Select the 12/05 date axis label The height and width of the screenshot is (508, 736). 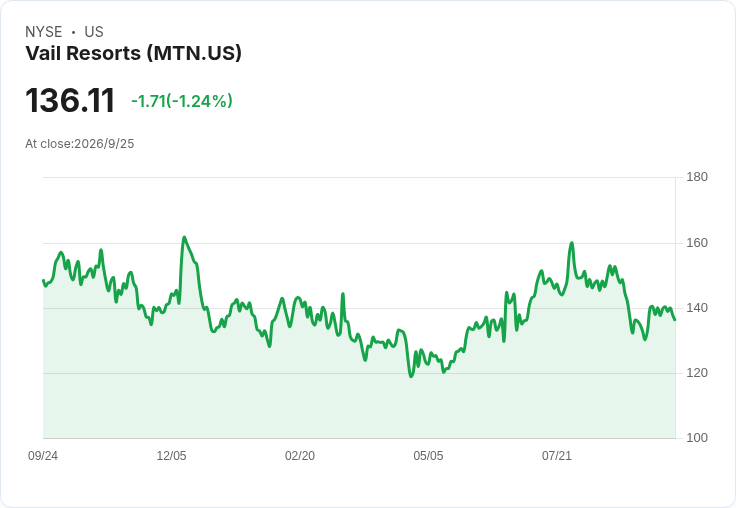(x=171, y=456)
